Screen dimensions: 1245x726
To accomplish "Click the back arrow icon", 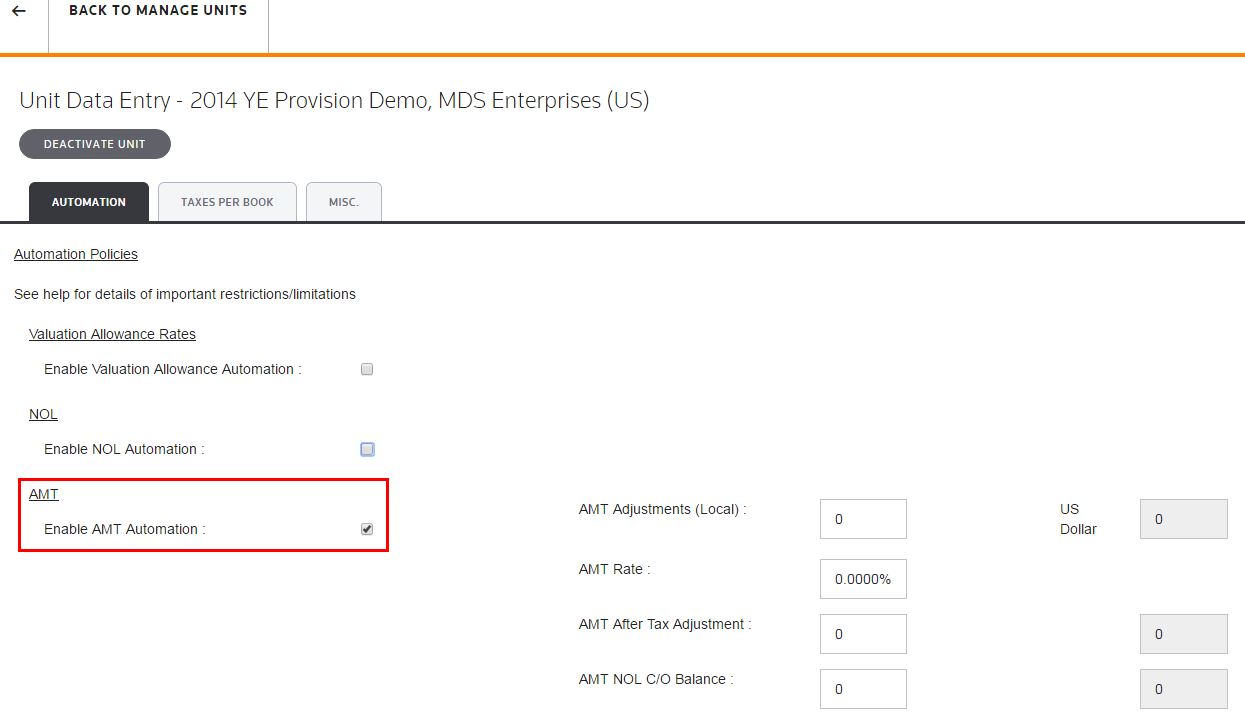I will (x=19, y=11).
